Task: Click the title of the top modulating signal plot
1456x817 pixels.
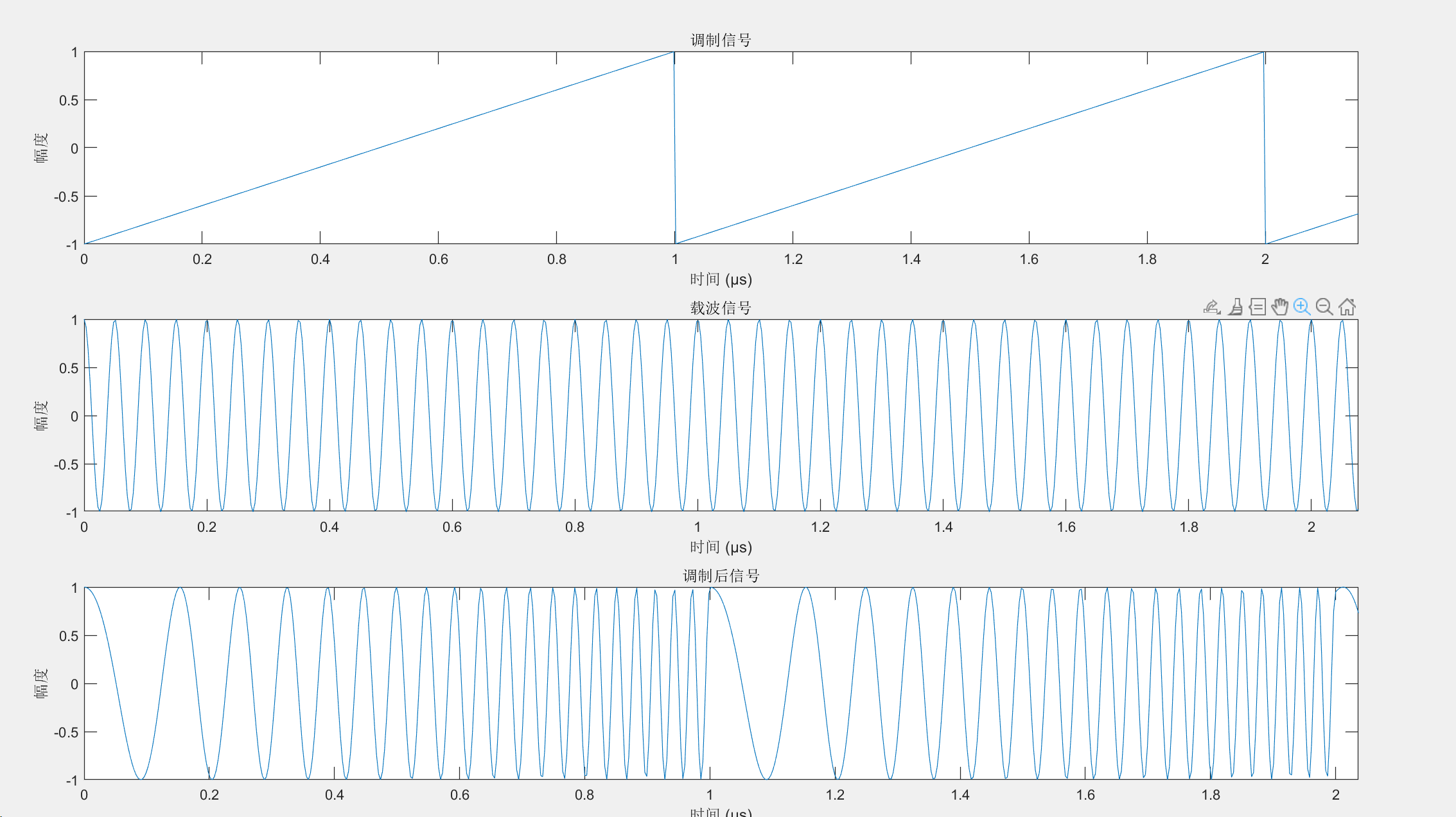Action: click(721, 40)
